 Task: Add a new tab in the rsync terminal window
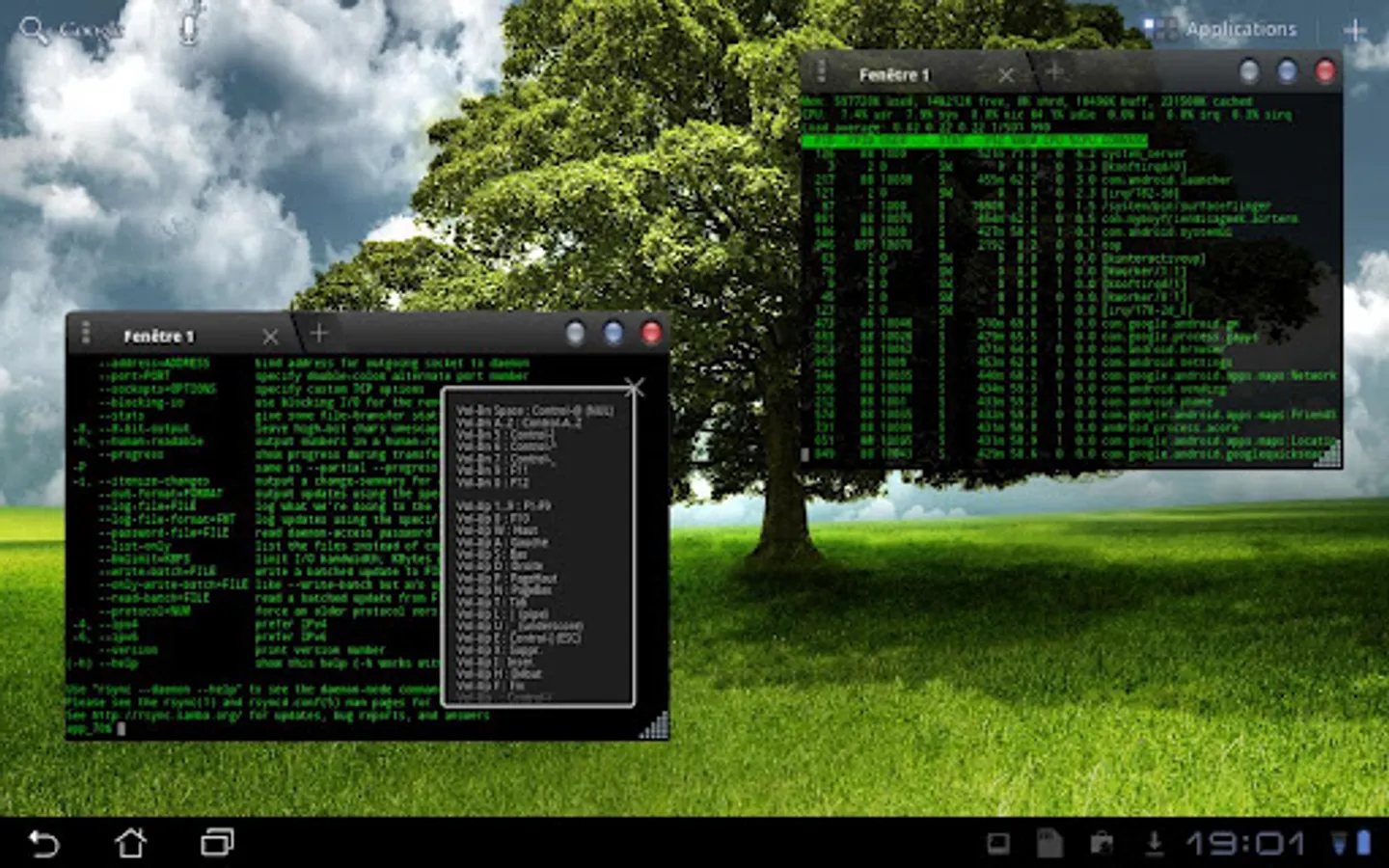click(319, 334)
